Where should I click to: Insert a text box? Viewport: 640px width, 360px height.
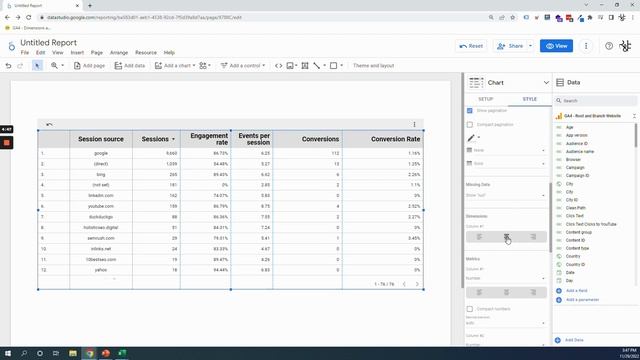[305, 66]
